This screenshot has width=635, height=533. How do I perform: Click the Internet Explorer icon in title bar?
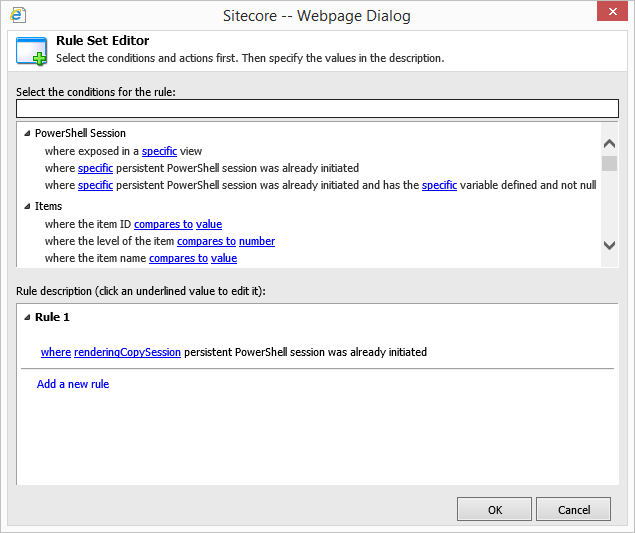tap(18, 14)
